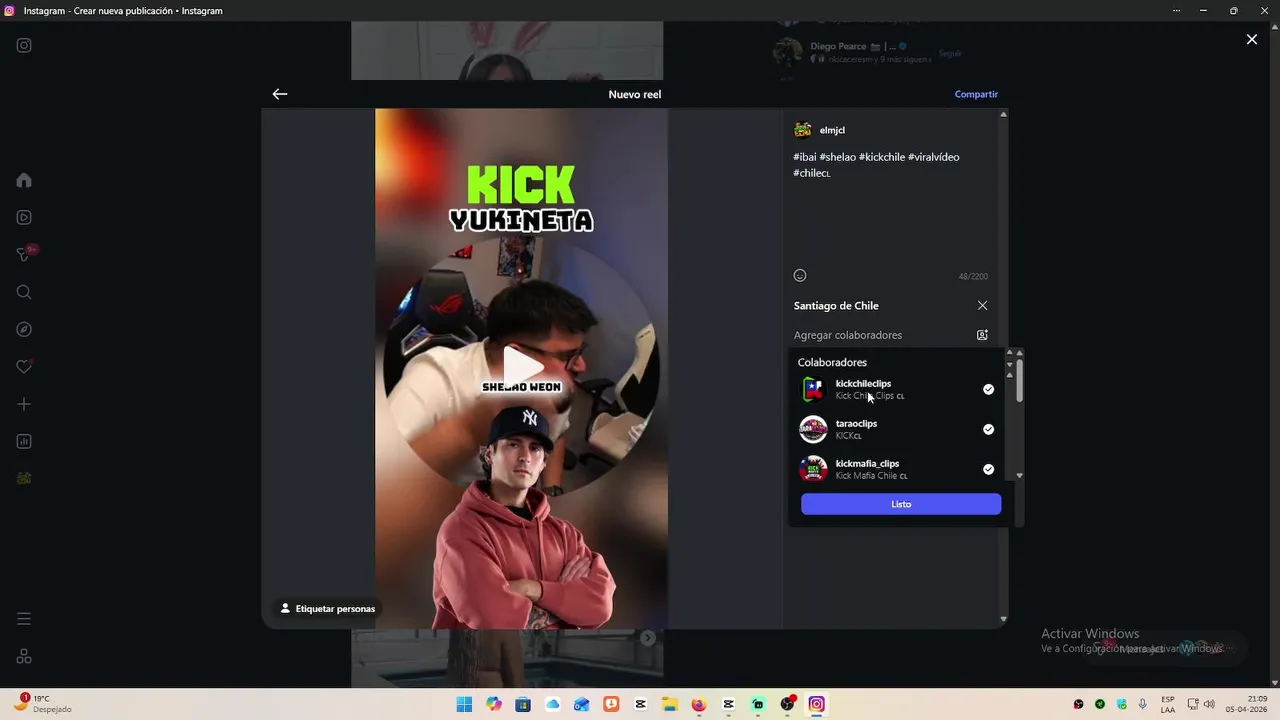Viewport: 1280px width, 720px height.
Task: Click the elmjcl username at the top of the caption
Action: [832, 130]
